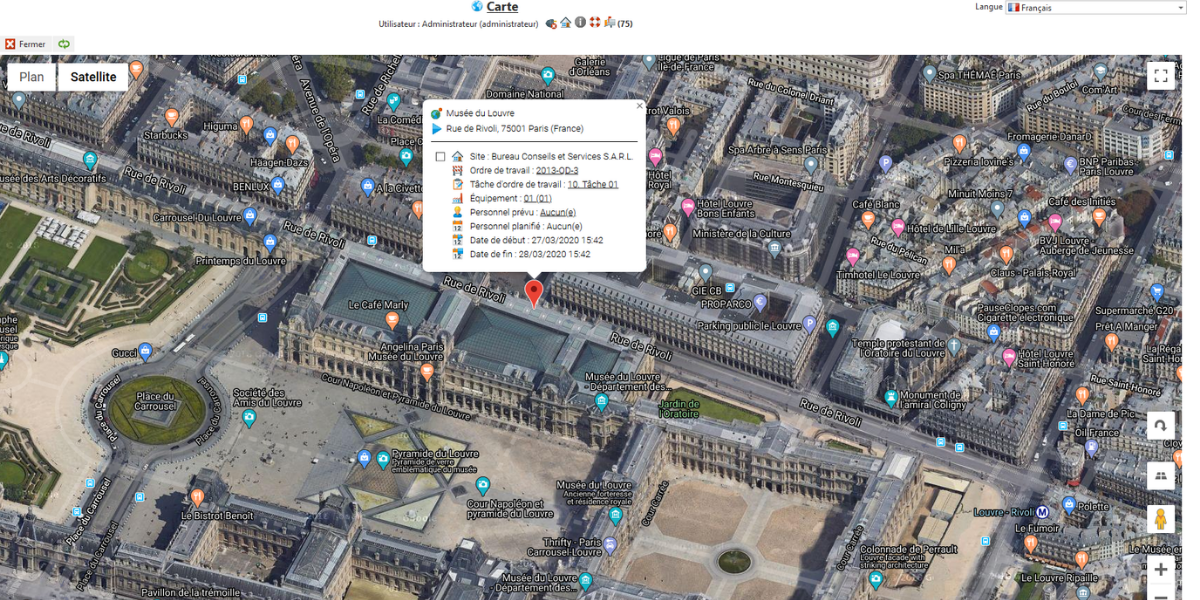Click the Personnel planifié : Aucun(e) text
This screenshot has height=600, width=1200.
(x=526, y=226)
